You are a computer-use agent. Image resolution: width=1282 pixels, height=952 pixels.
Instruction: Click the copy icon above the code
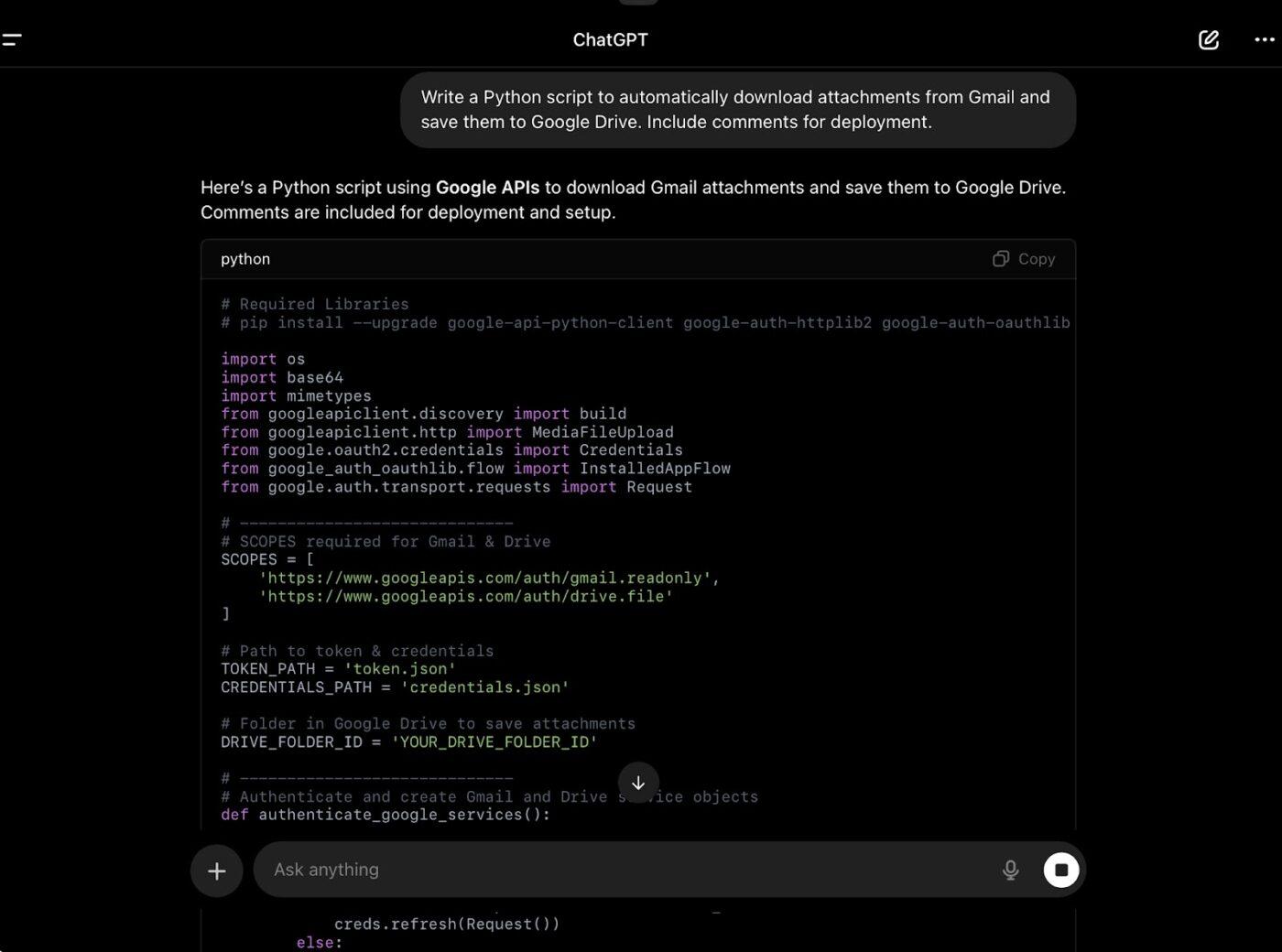1002,259
